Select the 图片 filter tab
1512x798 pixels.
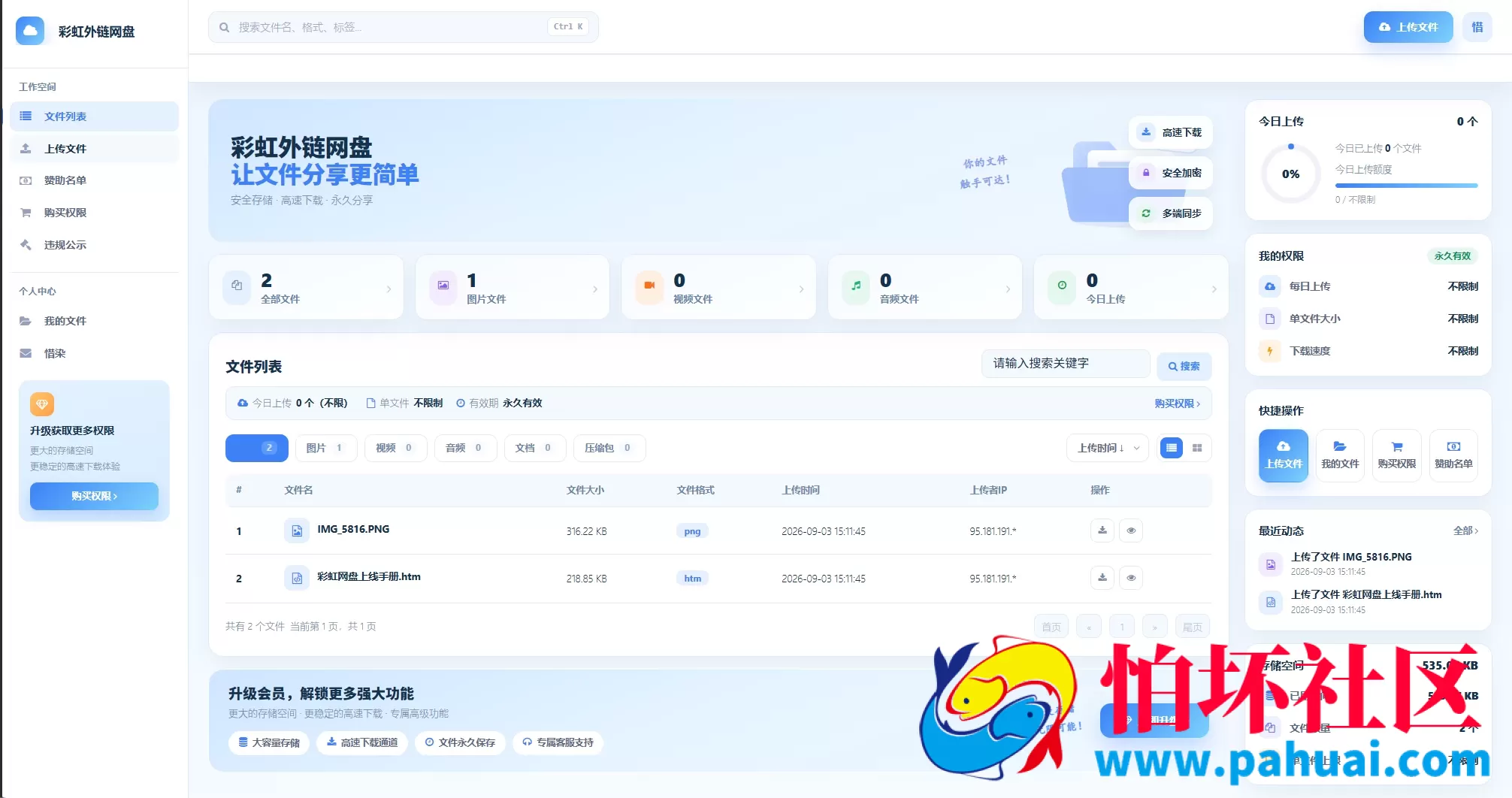pos(325,448)
